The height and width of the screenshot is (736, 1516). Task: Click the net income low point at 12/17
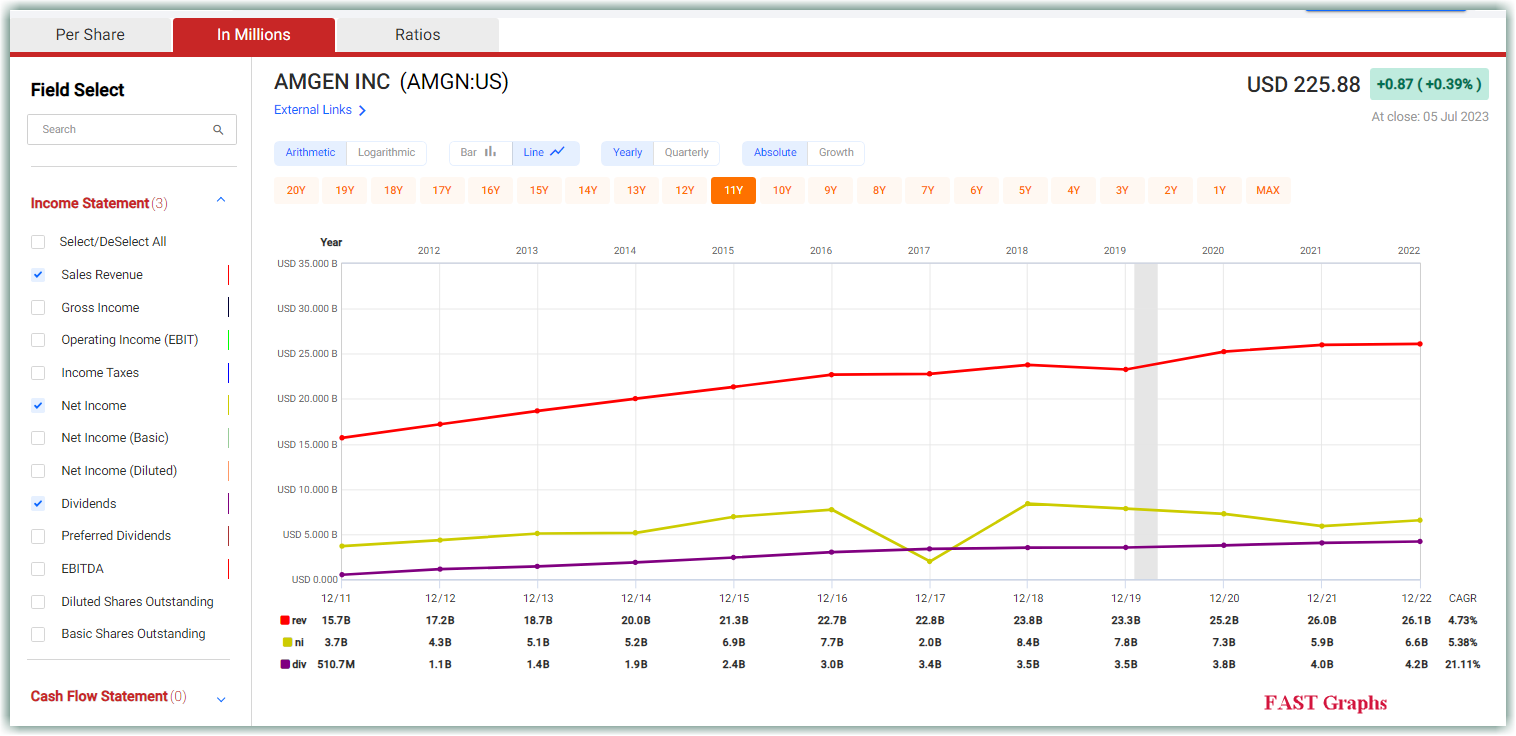pos(930,561)
